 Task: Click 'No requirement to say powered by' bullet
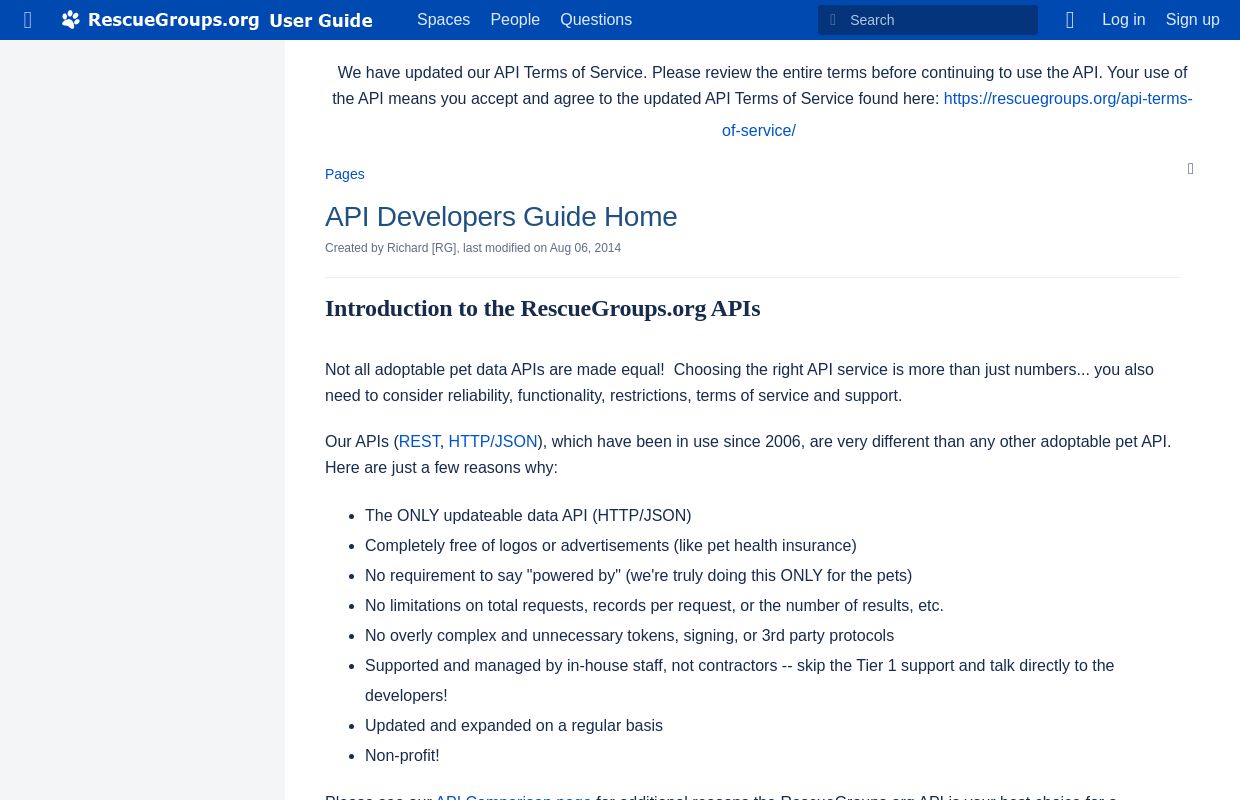[x=638, y=576]
